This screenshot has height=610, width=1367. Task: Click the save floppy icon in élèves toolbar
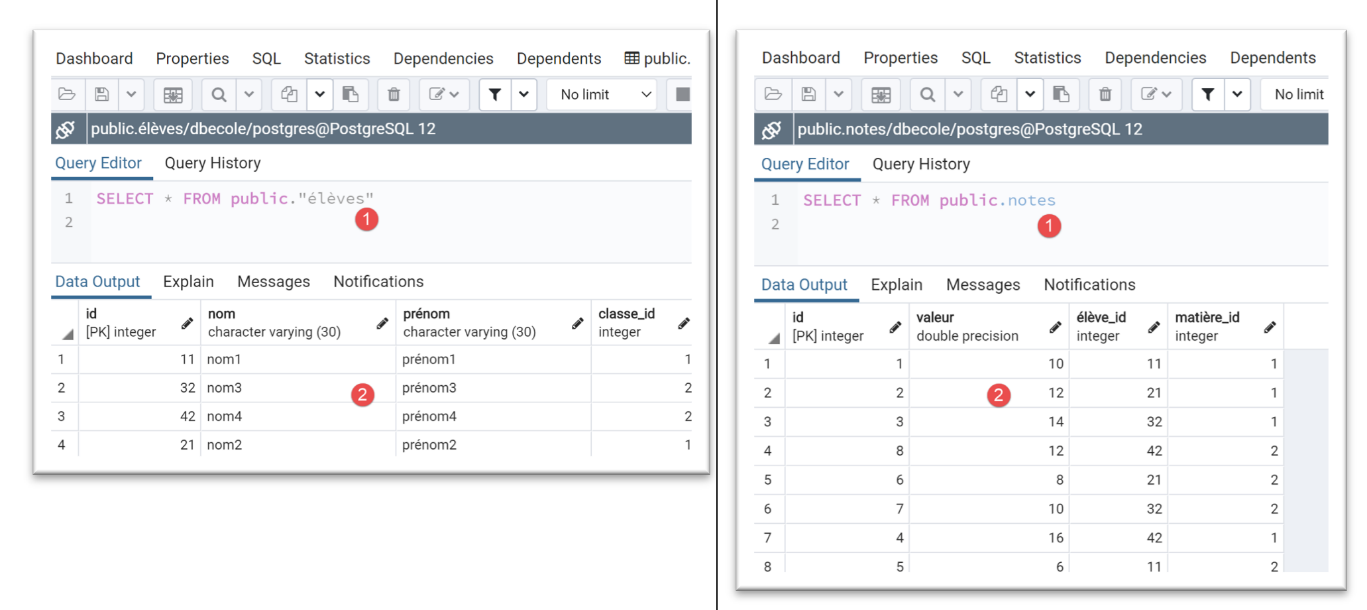[x=101, y=95]
